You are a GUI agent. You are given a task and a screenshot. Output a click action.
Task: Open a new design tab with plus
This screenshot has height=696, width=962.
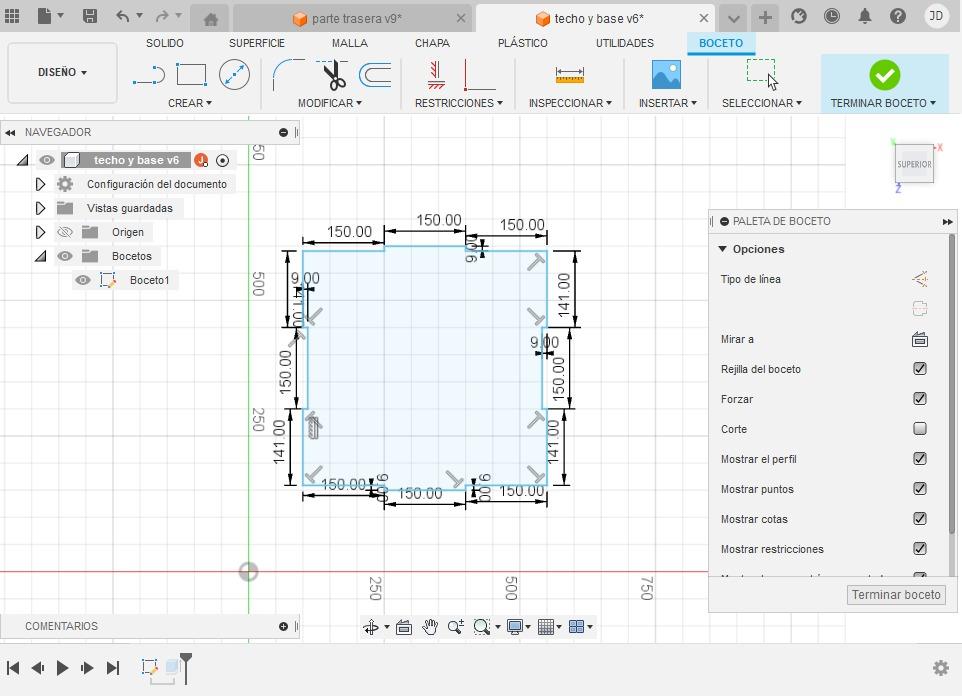click(x=764, y=17)
